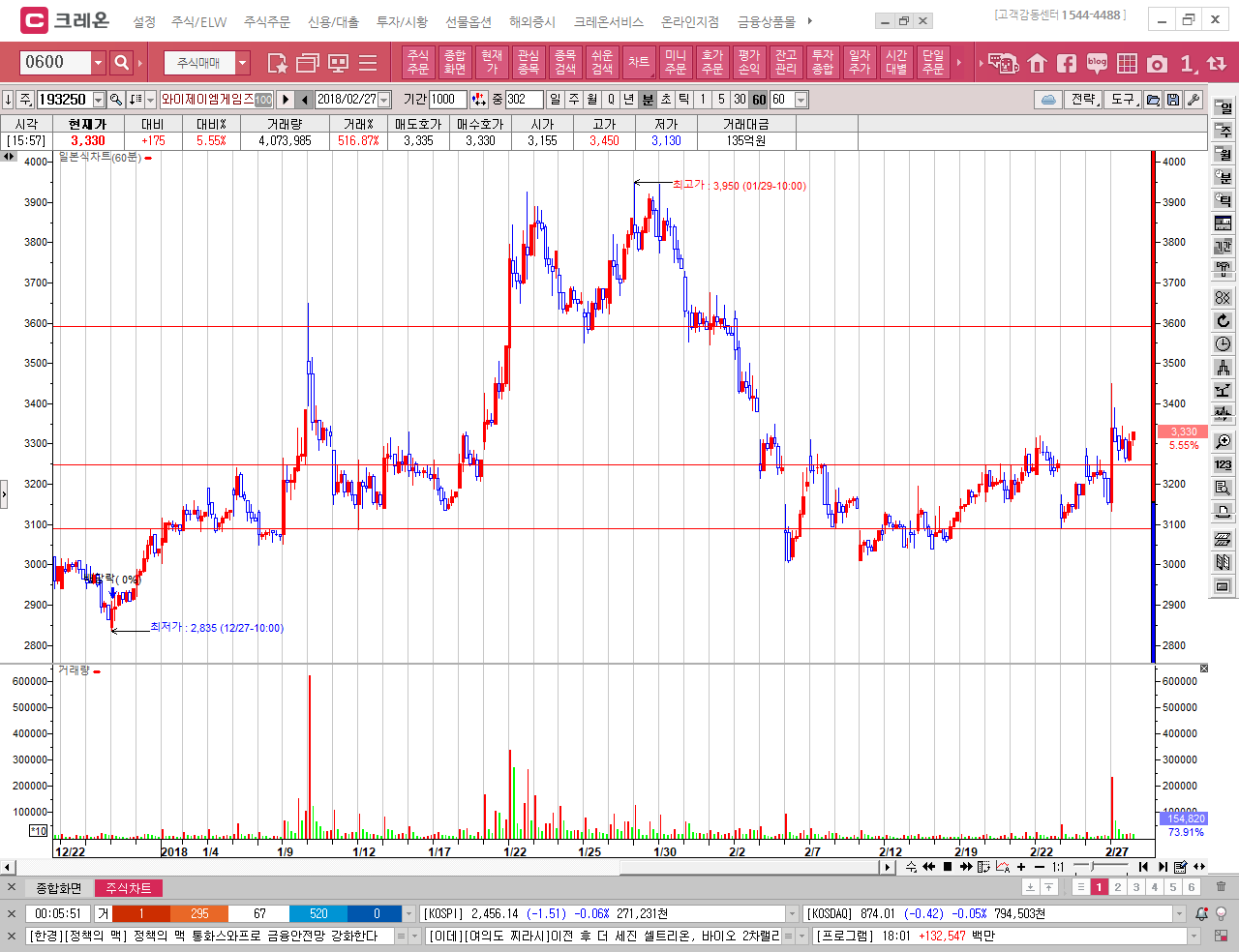This screenshot has height=952, width=1239.
Task: Click the magnifier zoom icon in right sidebar
Action: pos(1224,441)
